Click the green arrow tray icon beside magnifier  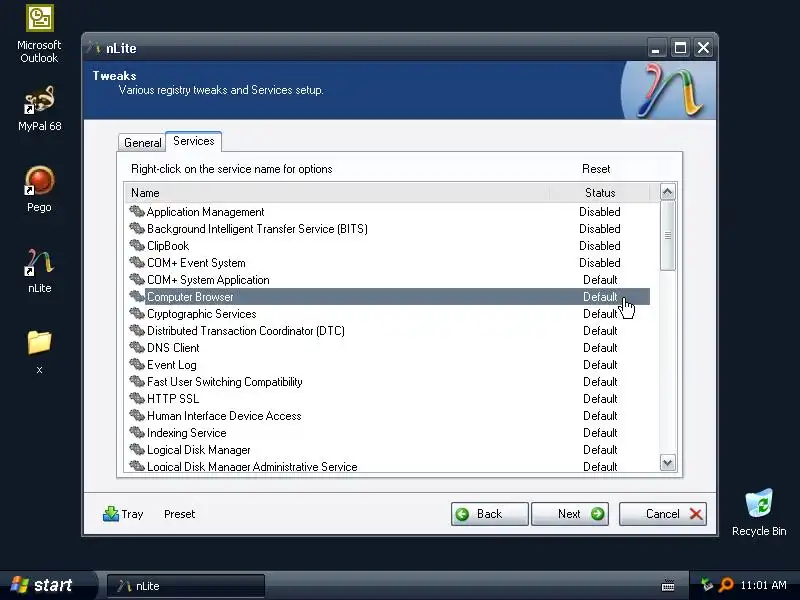pyautogui.click(x=707, y=585)
